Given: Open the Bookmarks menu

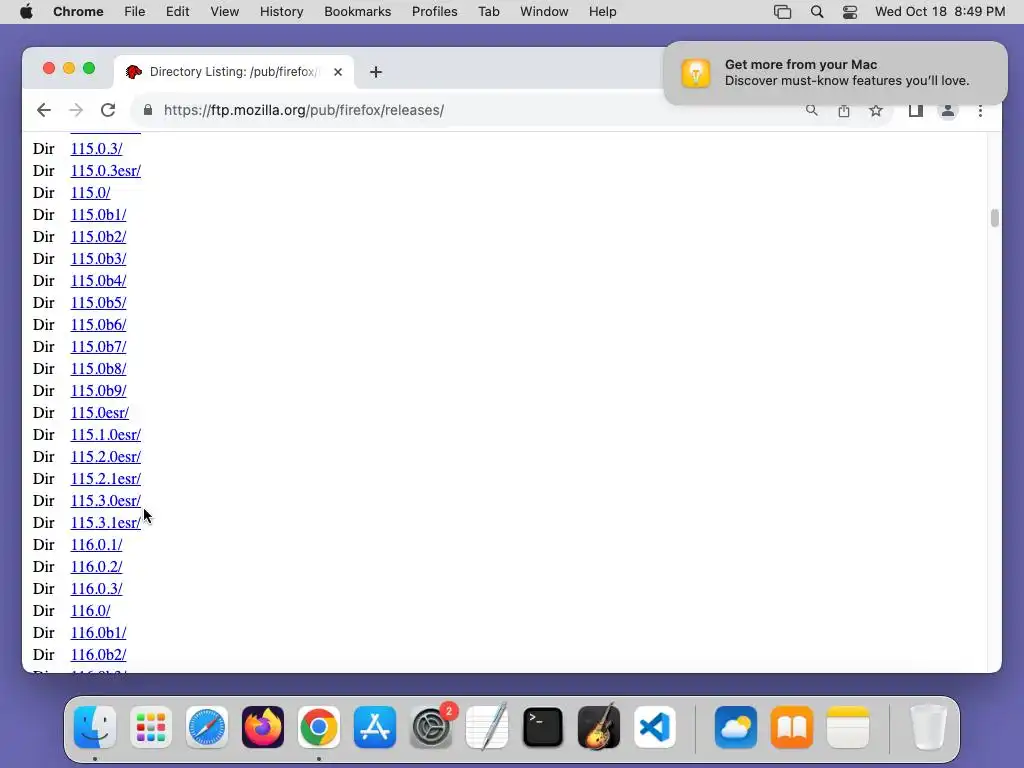Looking at the screenshot, I should (x=358, y=12).
